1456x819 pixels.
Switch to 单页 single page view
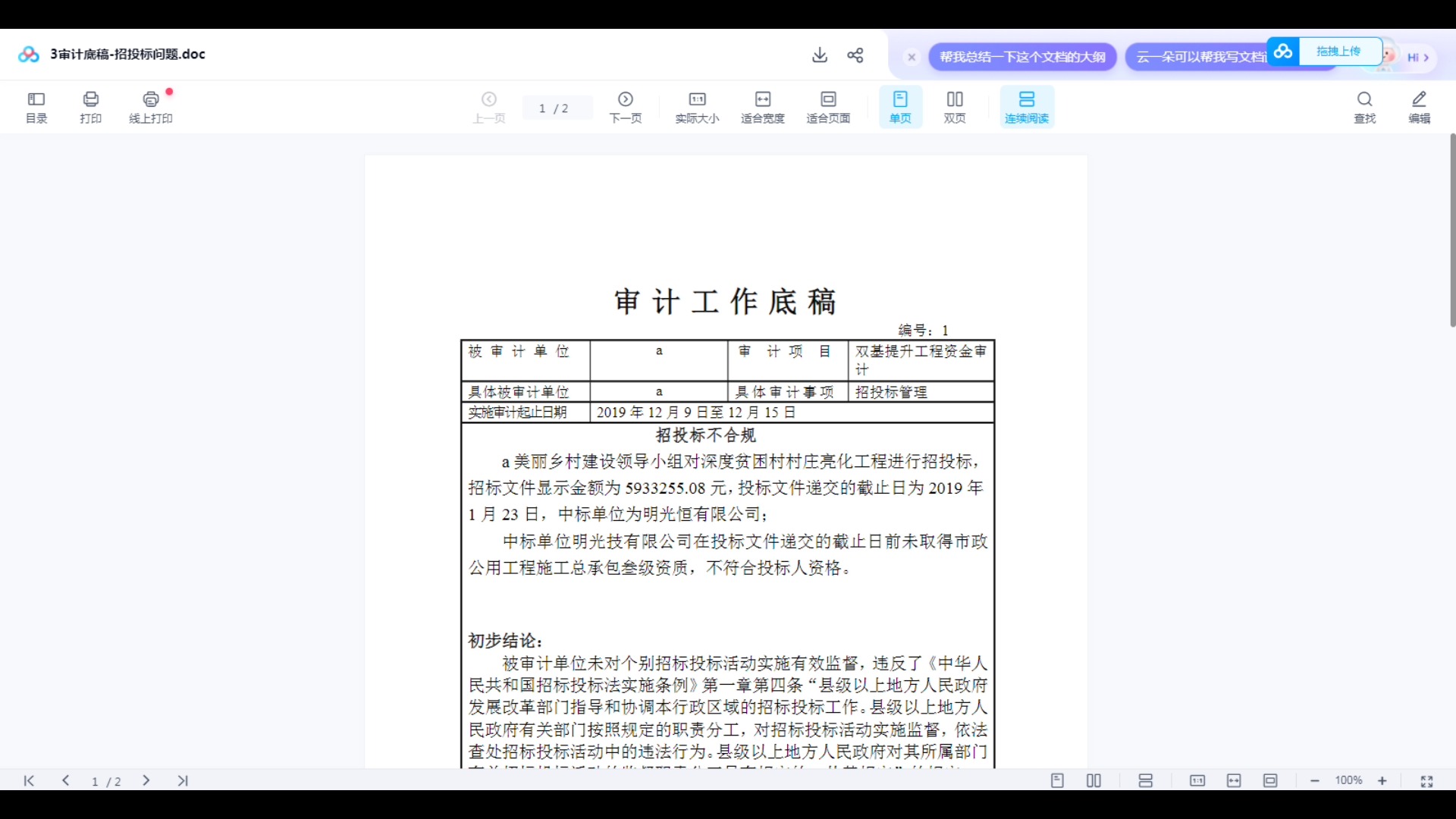[x=899, y=106]
